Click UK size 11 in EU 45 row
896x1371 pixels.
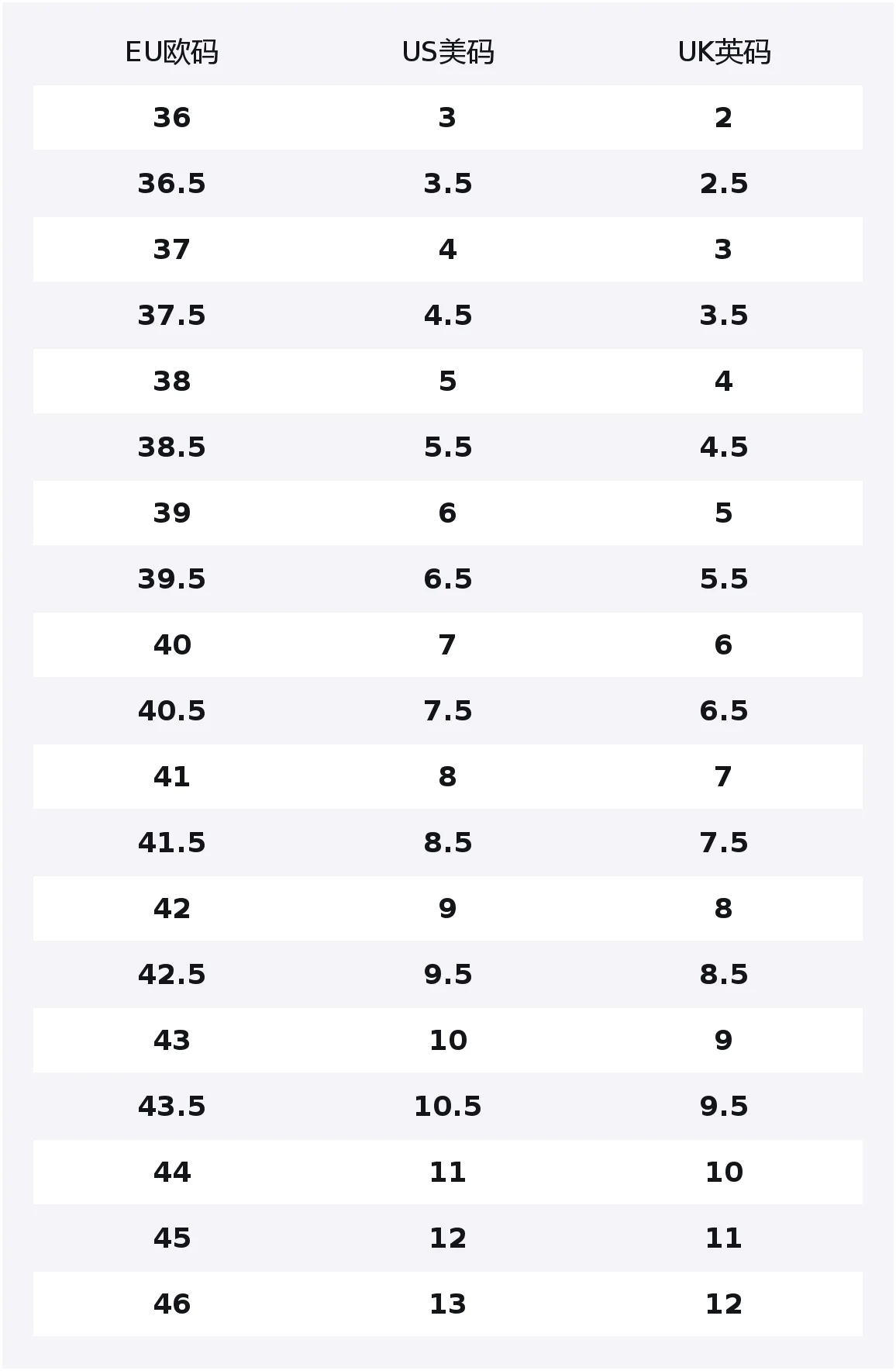724,1238
